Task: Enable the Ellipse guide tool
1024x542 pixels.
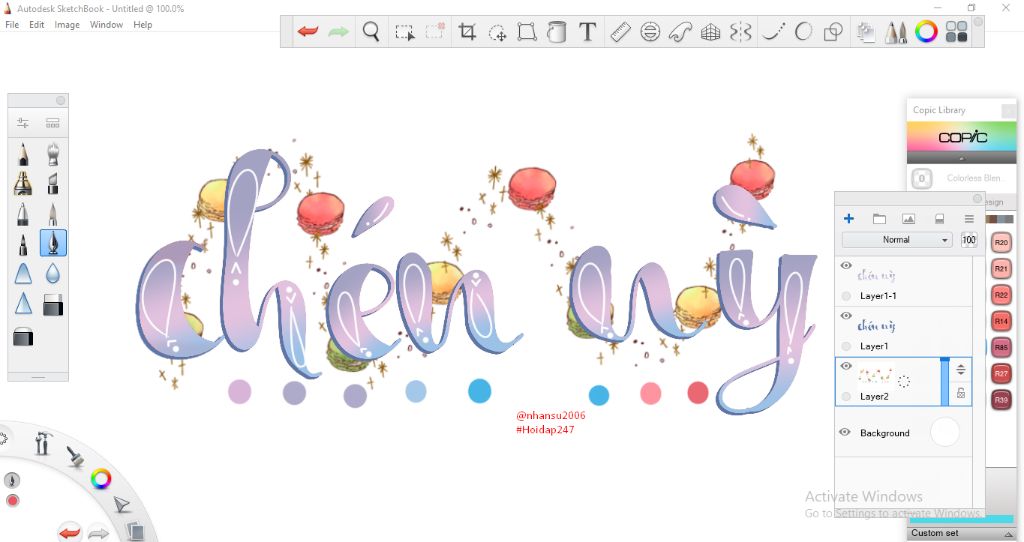Action: [x=650, y=32]
